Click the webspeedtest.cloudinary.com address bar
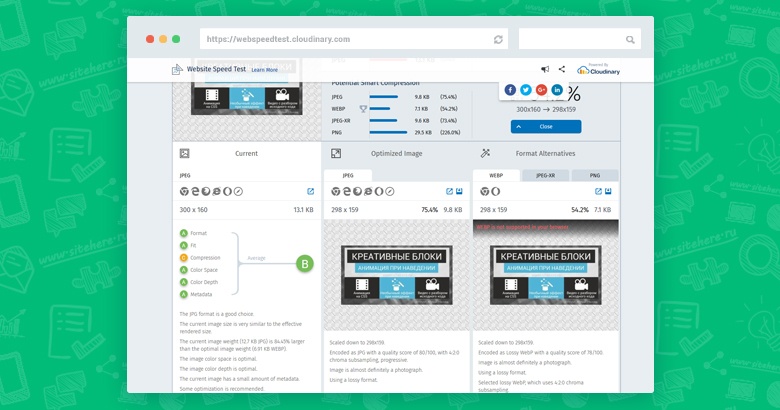Viewport: 780px width, 410px height. tap(345, 39)
